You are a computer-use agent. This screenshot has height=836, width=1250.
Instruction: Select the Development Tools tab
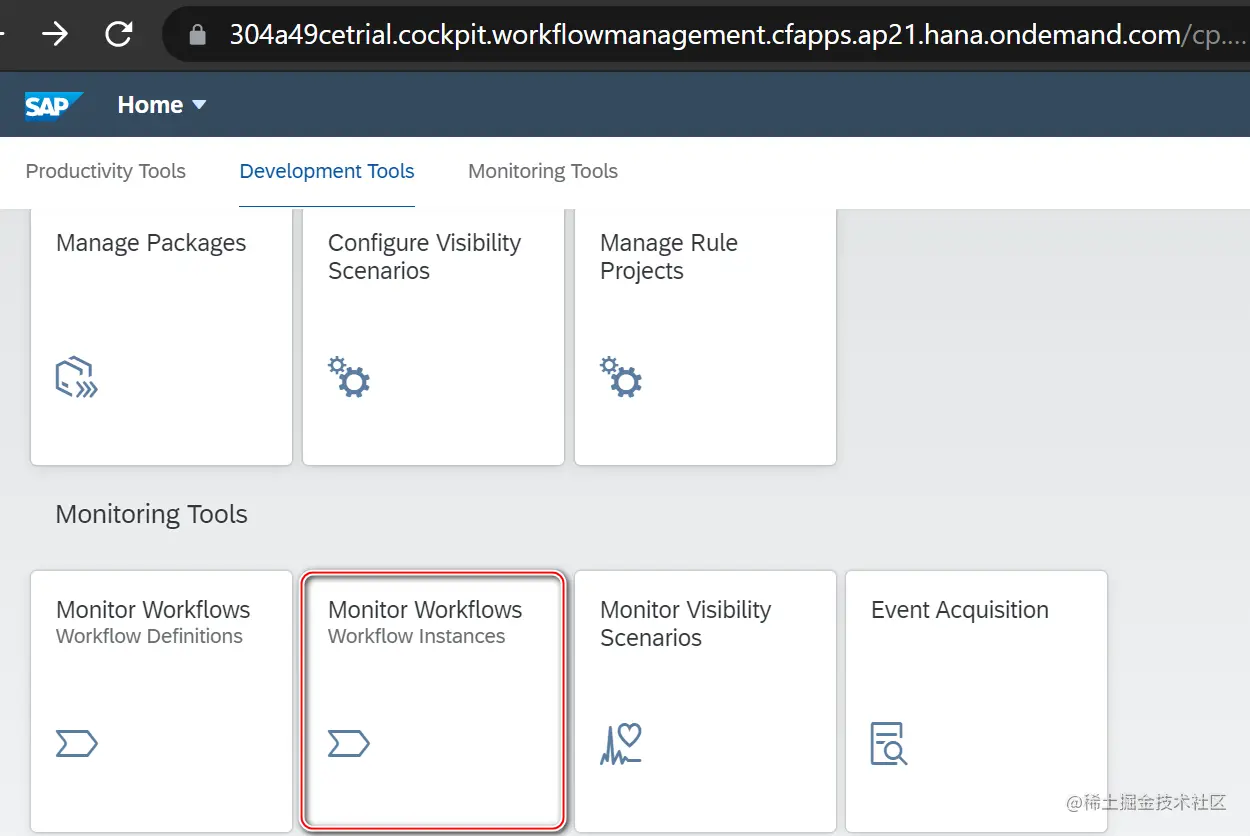coord(327,171)
